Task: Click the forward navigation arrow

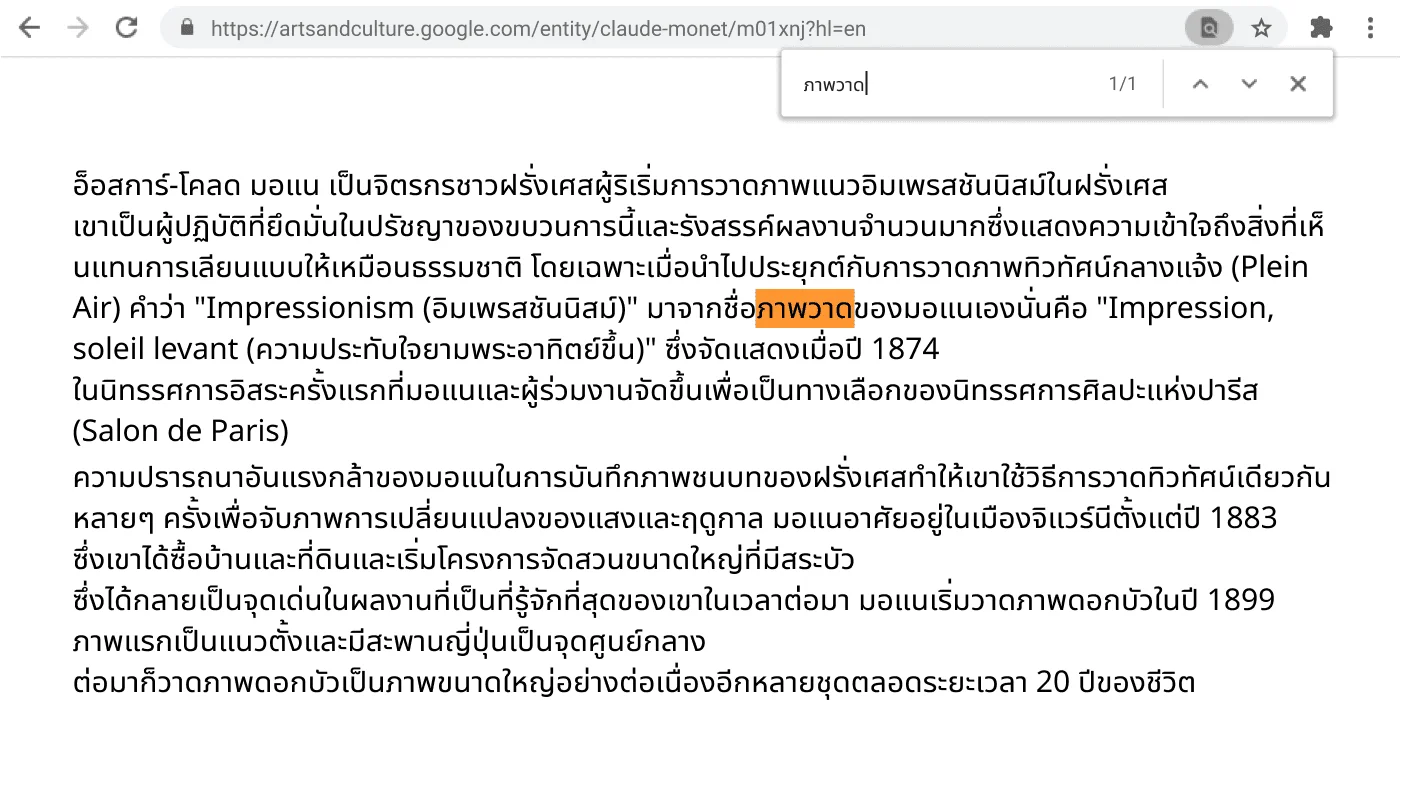Action: [77, 27]
